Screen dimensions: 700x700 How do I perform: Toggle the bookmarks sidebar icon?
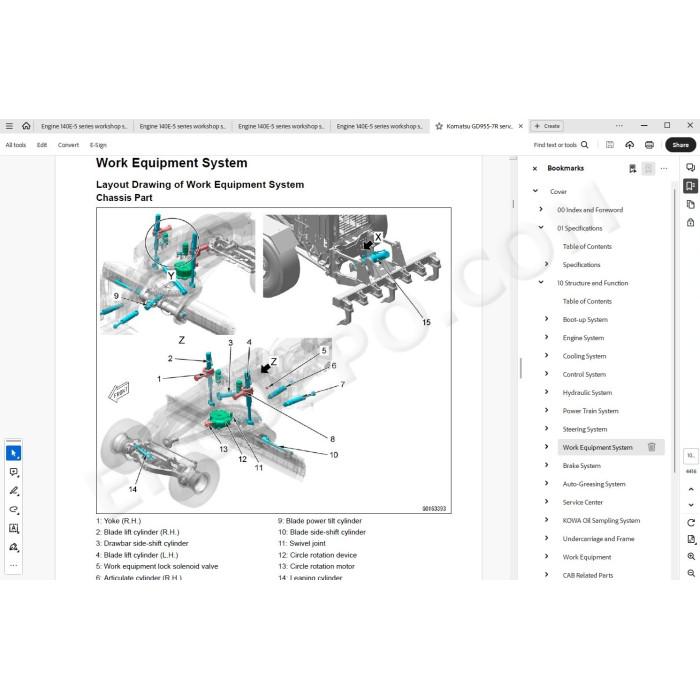(690, 186)
